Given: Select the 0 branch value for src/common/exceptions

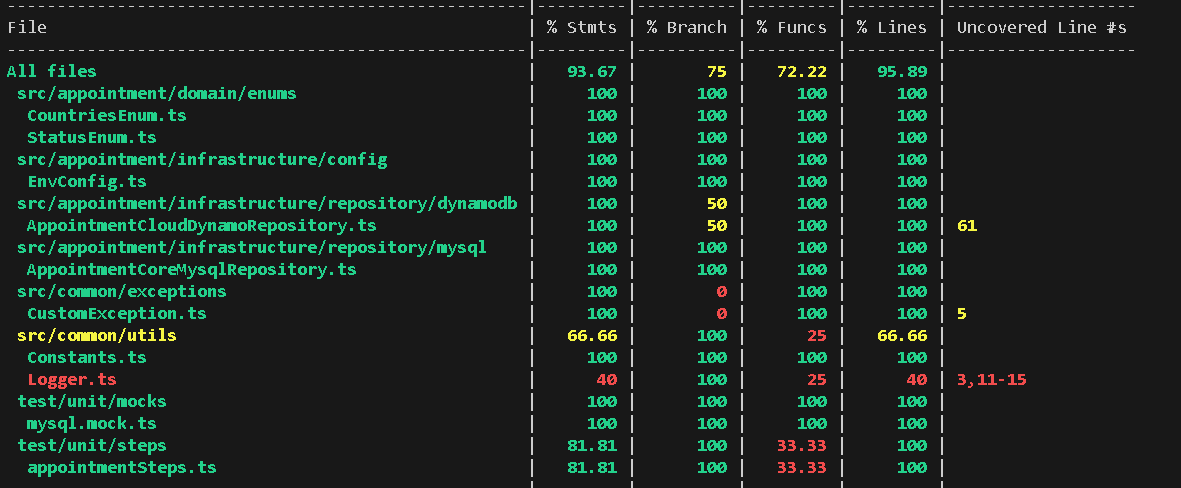Looking at the screenshot, I should click(722, 291).
